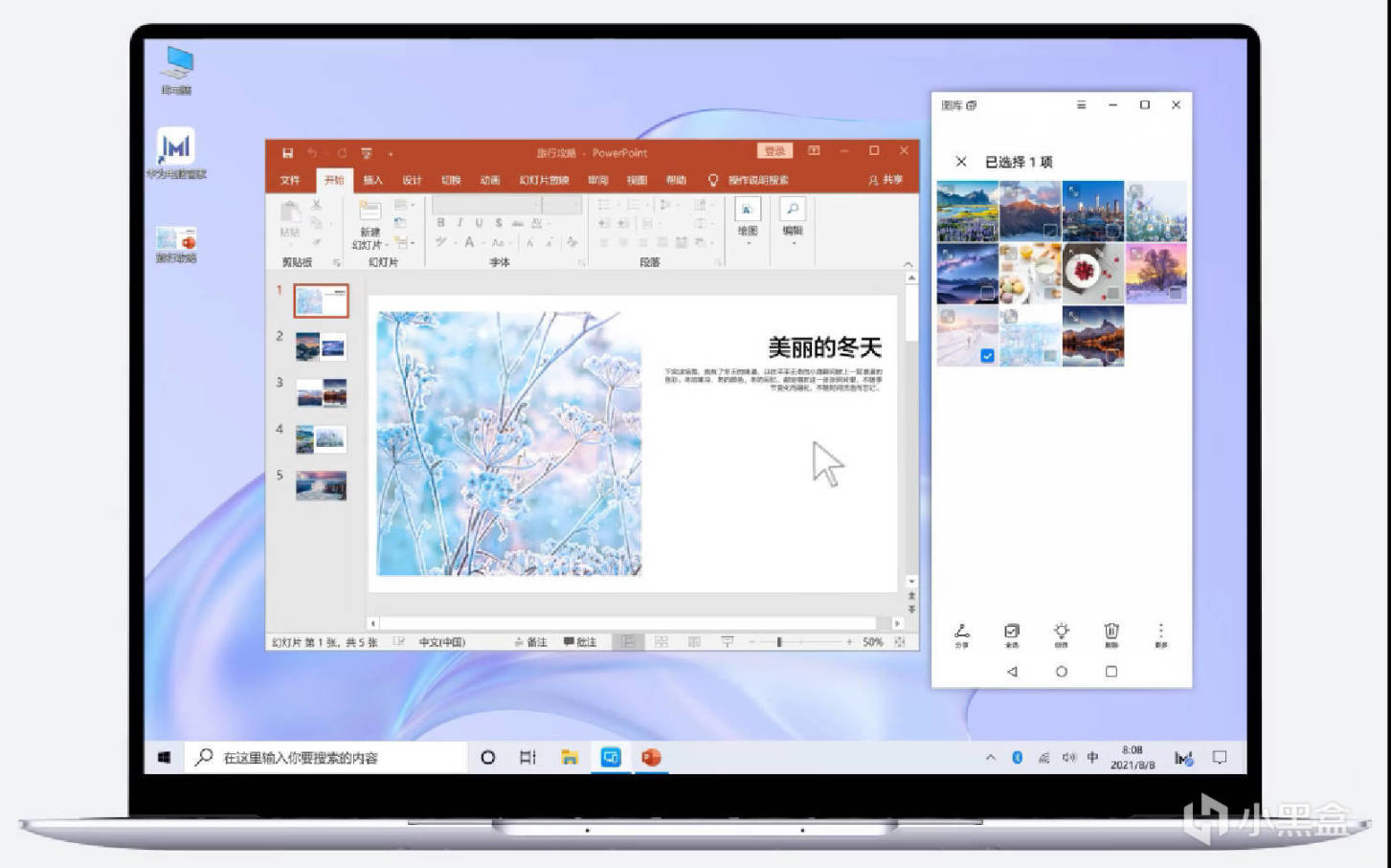
Task: Select the purple winter tree photo checkbox
Action: [1176, 294]
